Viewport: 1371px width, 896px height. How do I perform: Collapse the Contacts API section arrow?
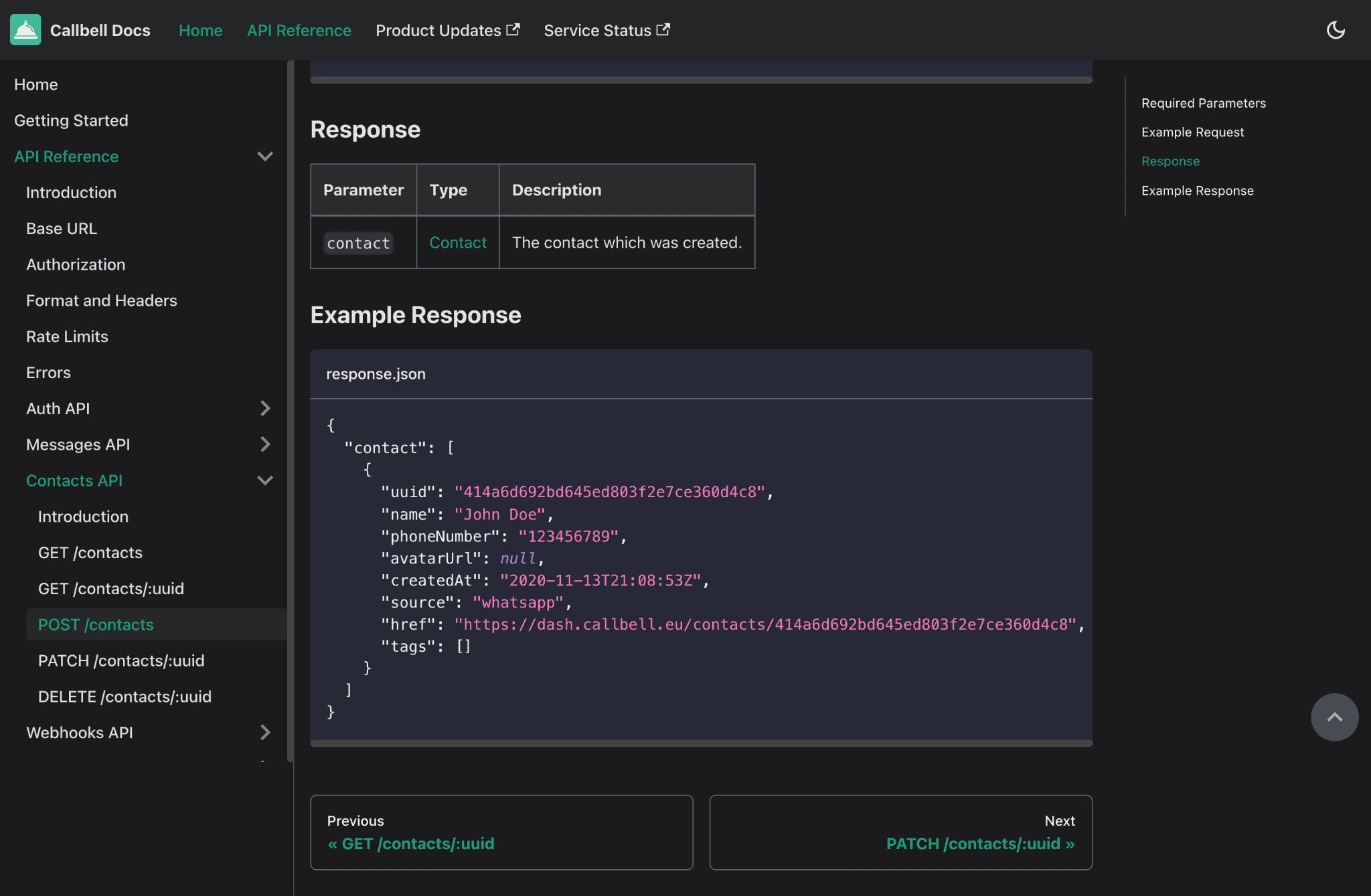[x=265, y=480]
